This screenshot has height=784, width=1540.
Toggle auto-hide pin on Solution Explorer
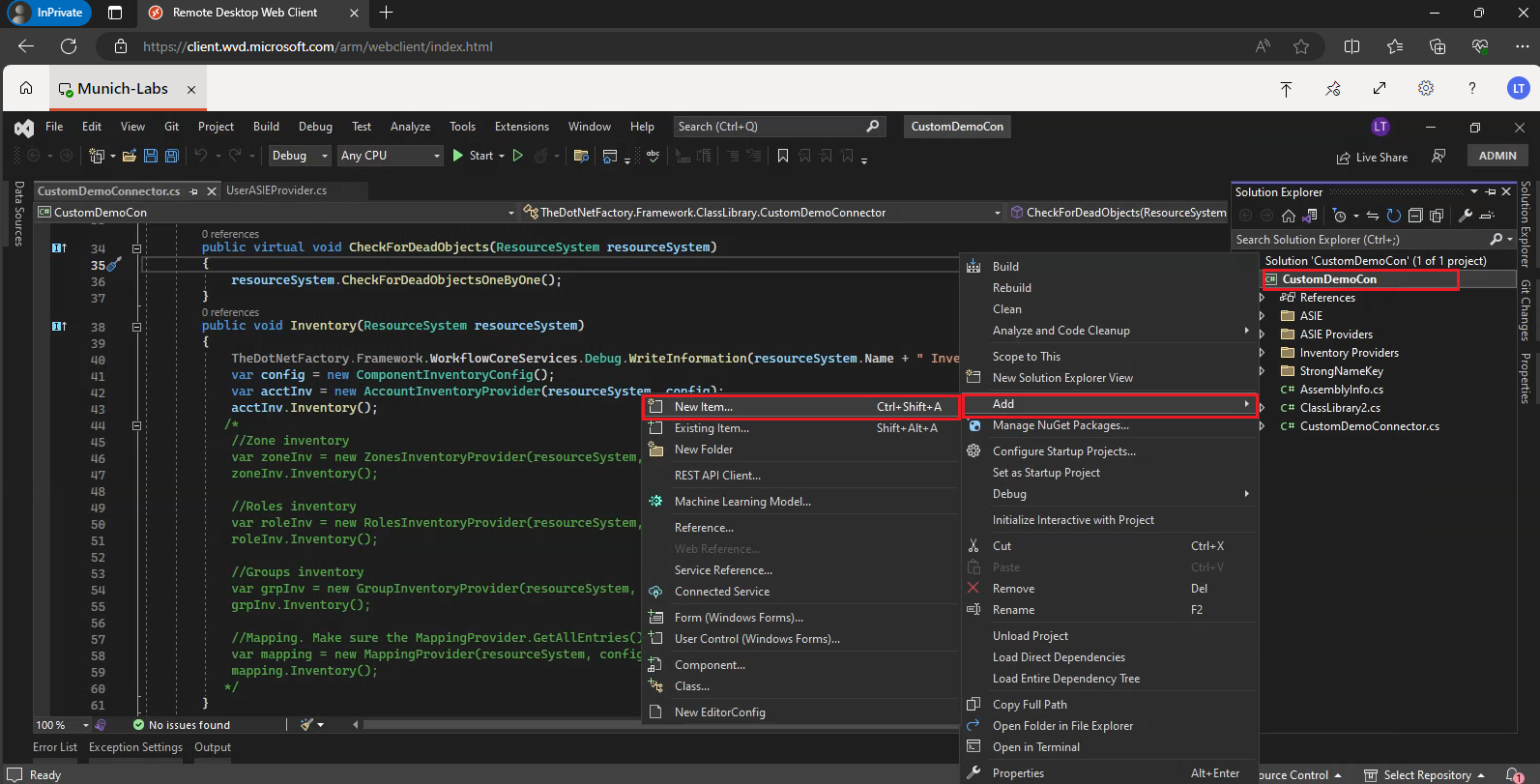click(x=1490, y=191)
